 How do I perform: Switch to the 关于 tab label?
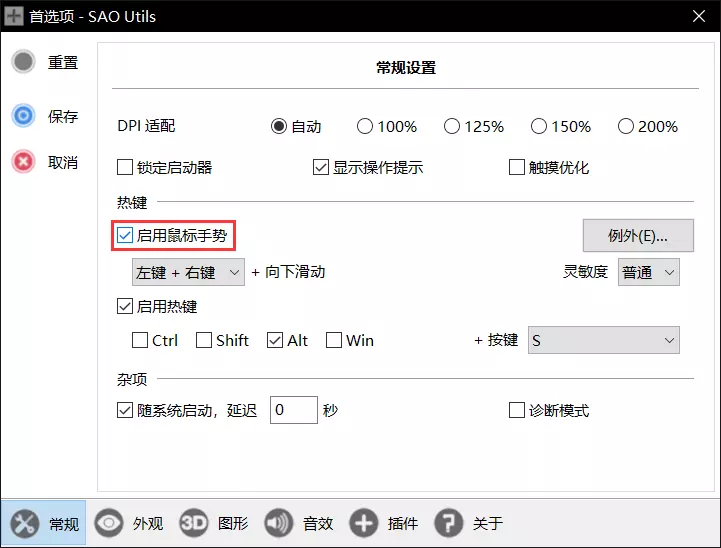click(488, 523)
